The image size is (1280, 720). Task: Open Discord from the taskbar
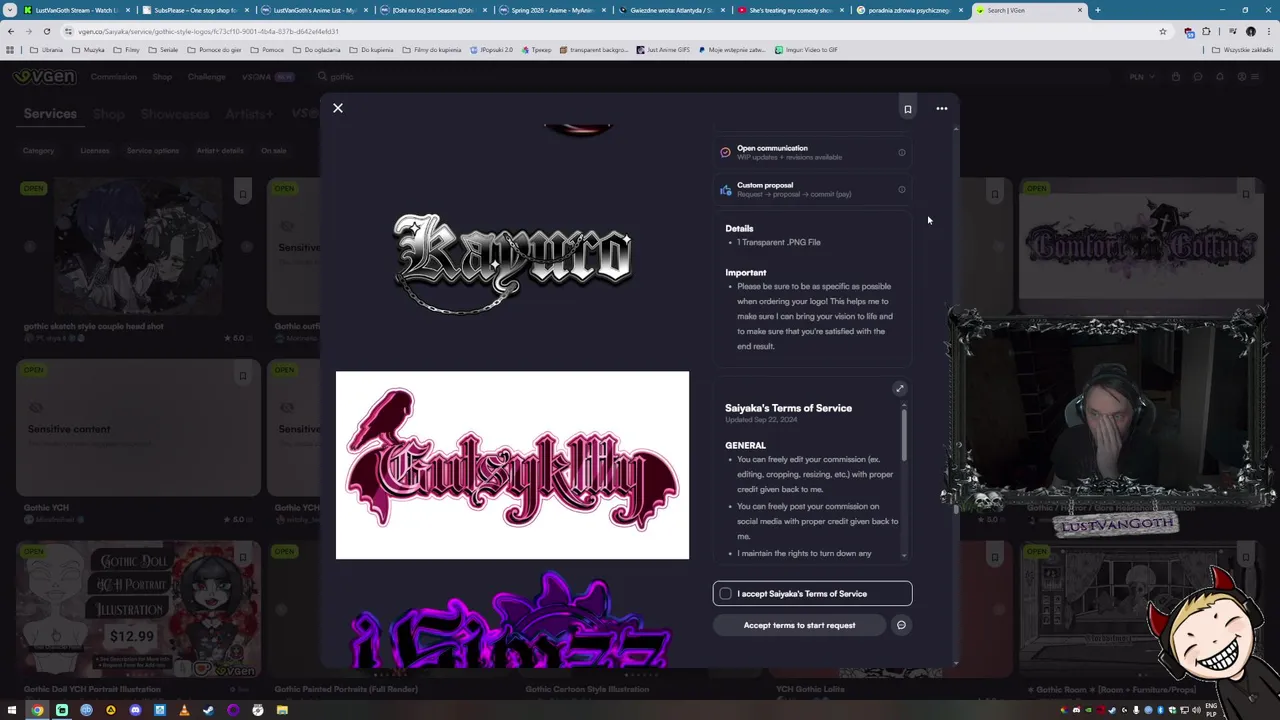[x=135, y=711]
